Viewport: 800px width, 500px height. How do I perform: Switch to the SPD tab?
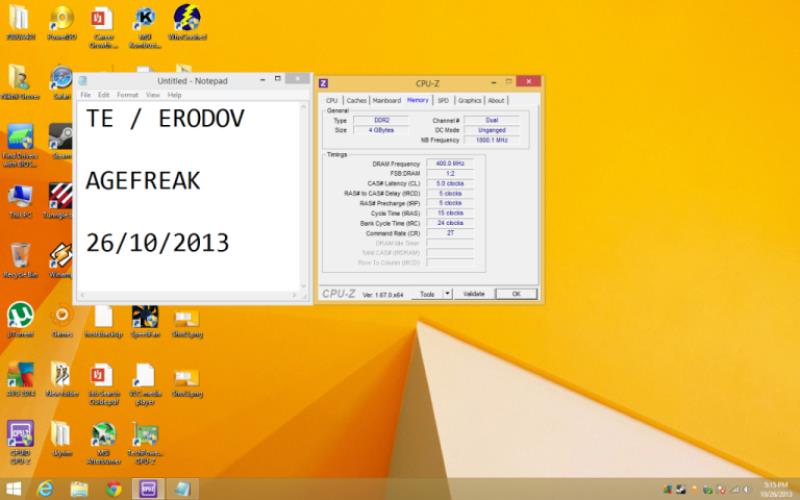(x=443, y=100)
